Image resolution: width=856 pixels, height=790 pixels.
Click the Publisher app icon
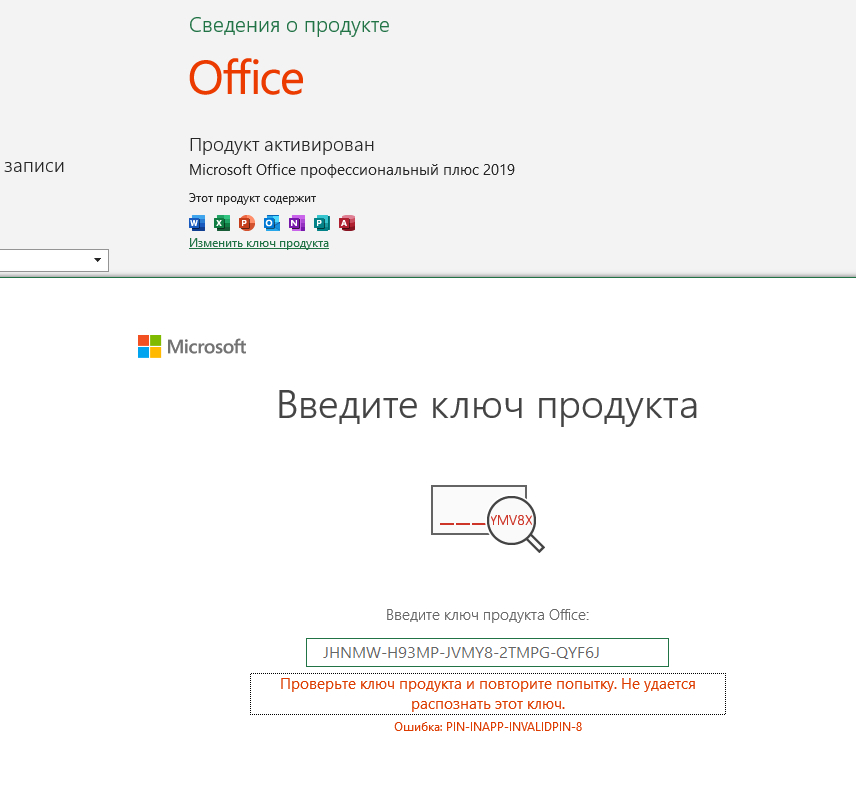tap(322, 223)
